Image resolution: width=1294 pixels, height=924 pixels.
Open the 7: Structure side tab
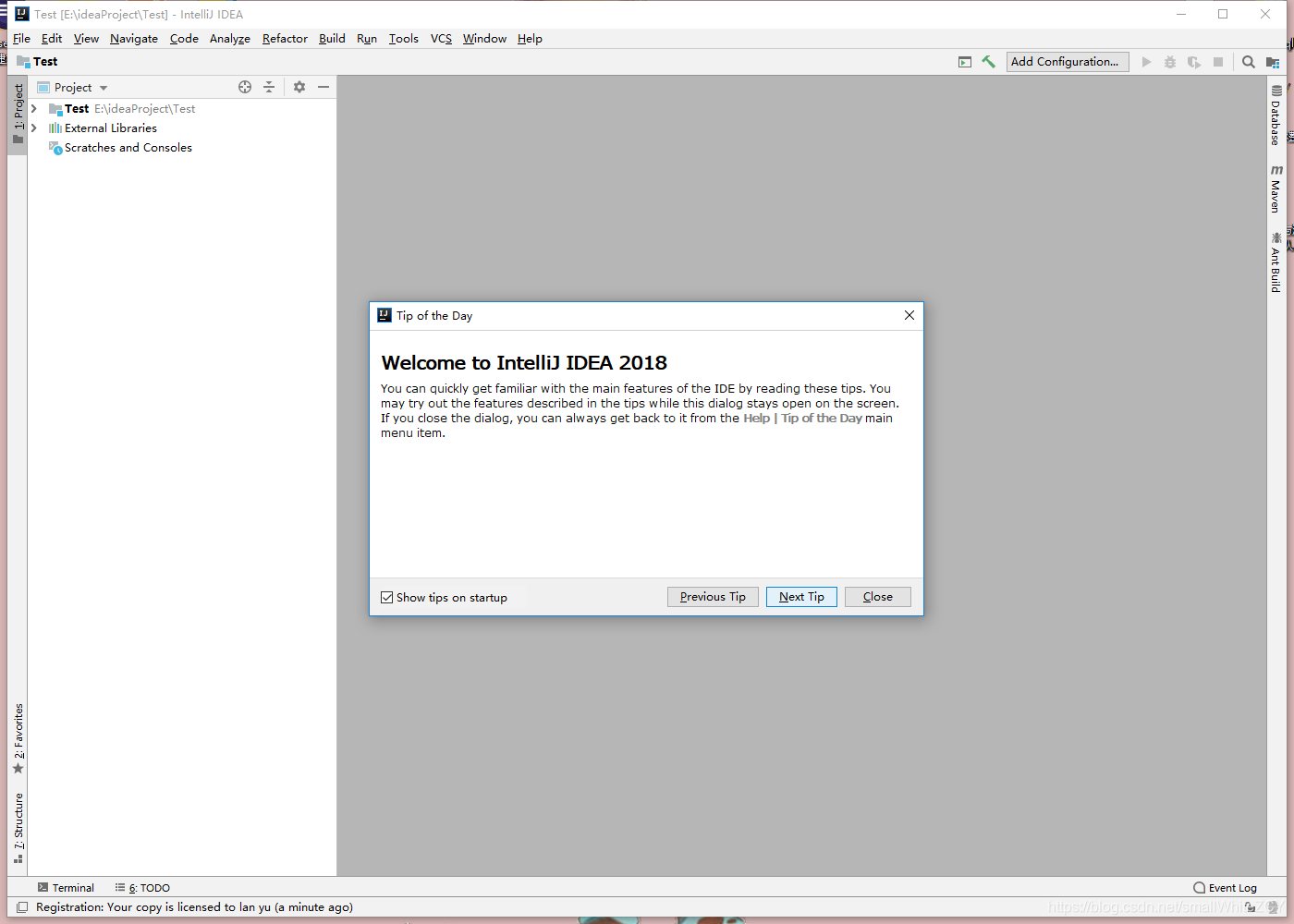point(18,829)
